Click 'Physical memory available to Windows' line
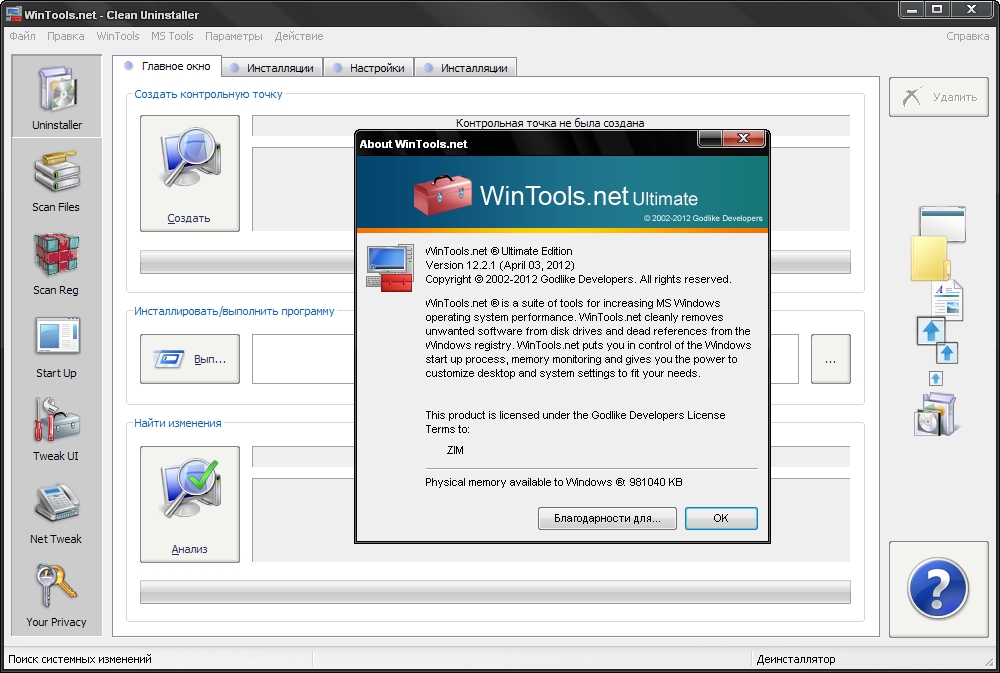Screen dimensions: 1000x673 pyautogui.click(x=554, y=482)
